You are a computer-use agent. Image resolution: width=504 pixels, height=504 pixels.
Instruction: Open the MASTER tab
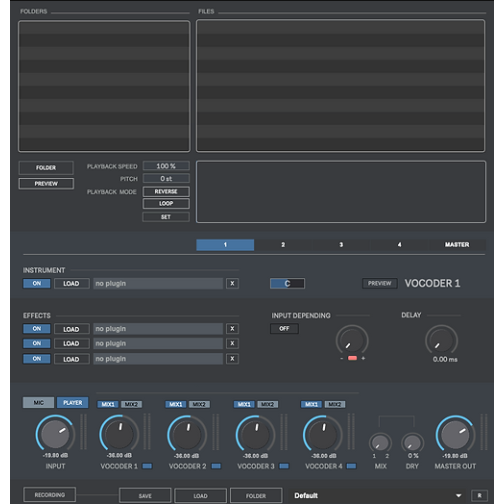(x=457, y=245)
